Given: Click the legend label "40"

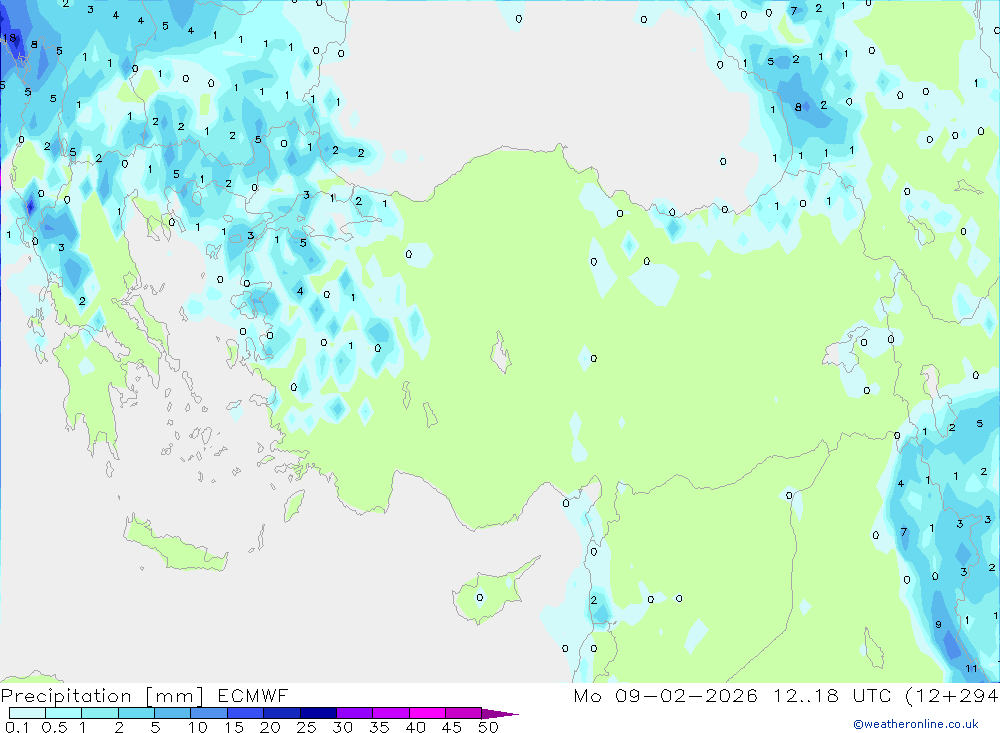Looking at the screenshot, I should click(415, 727).
